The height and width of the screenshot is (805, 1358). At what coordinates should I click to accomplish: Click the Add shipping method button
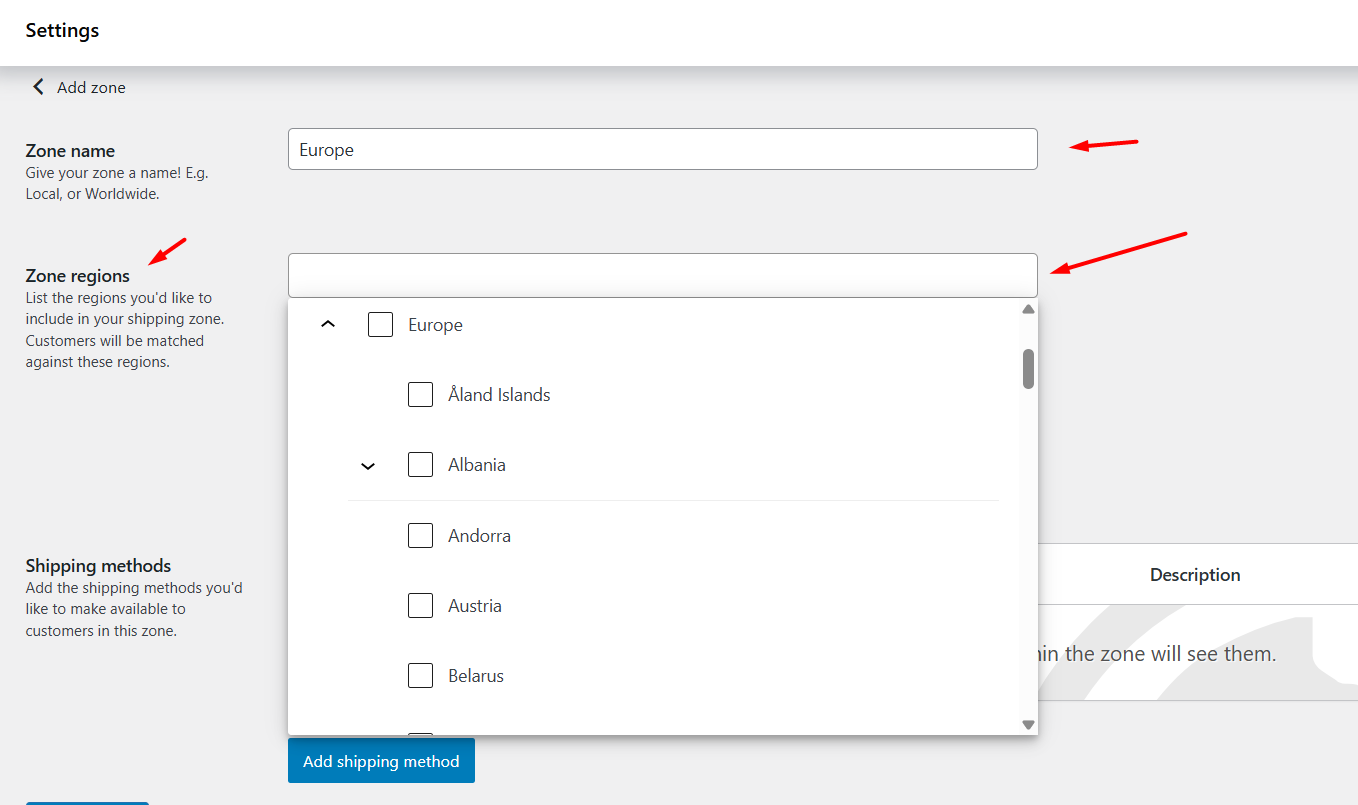[381, 761]
